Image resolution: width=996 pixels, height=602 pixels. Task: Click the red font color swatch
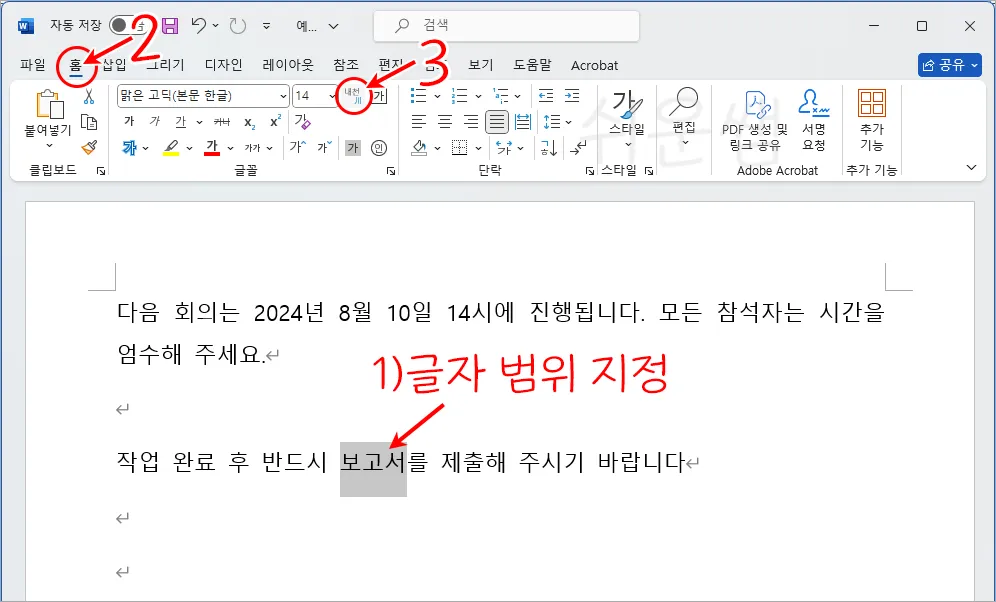tap(210, 146)
